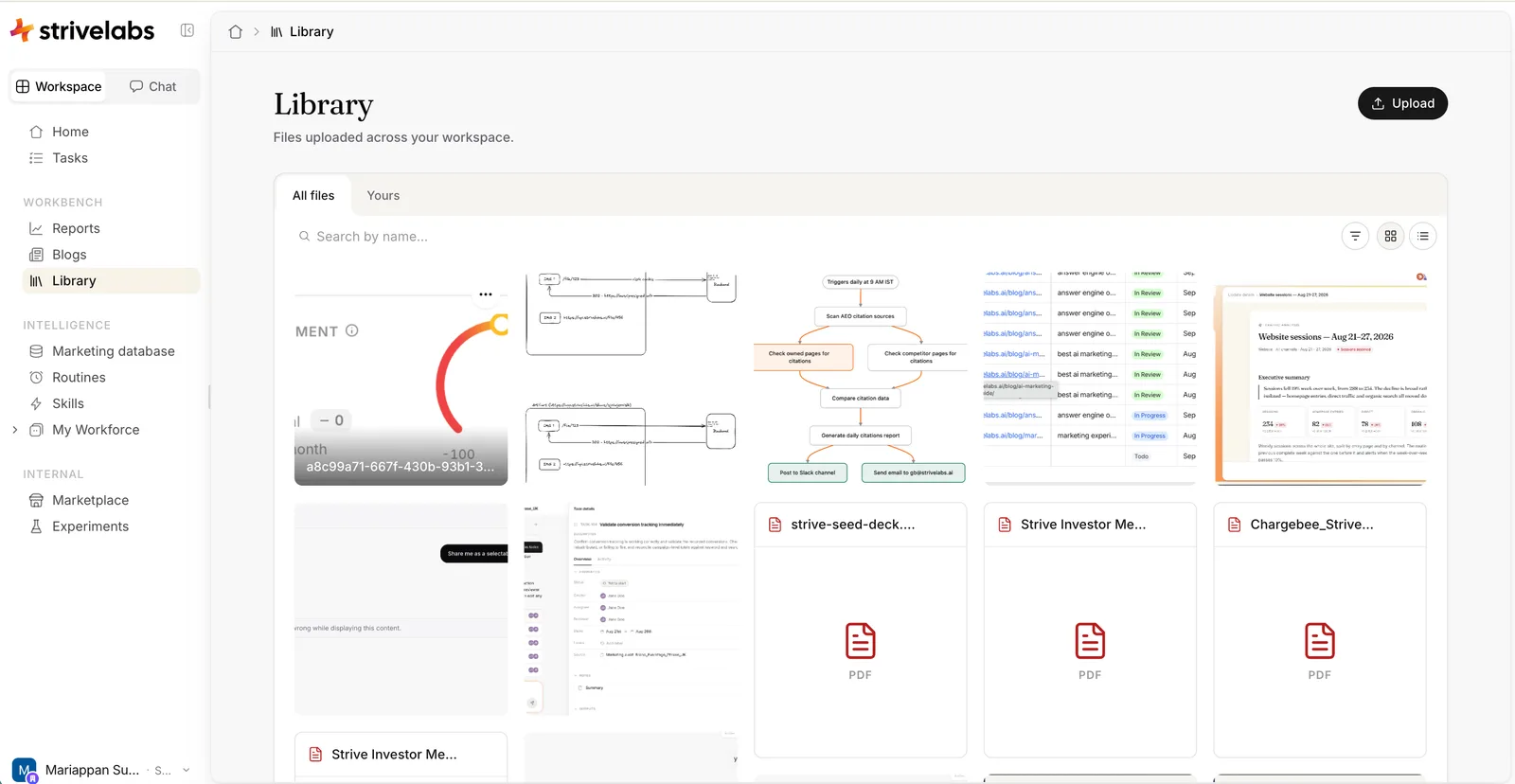
Task: Open the three-dot menu on gauge thumbnail
Action: coord(486,294)
